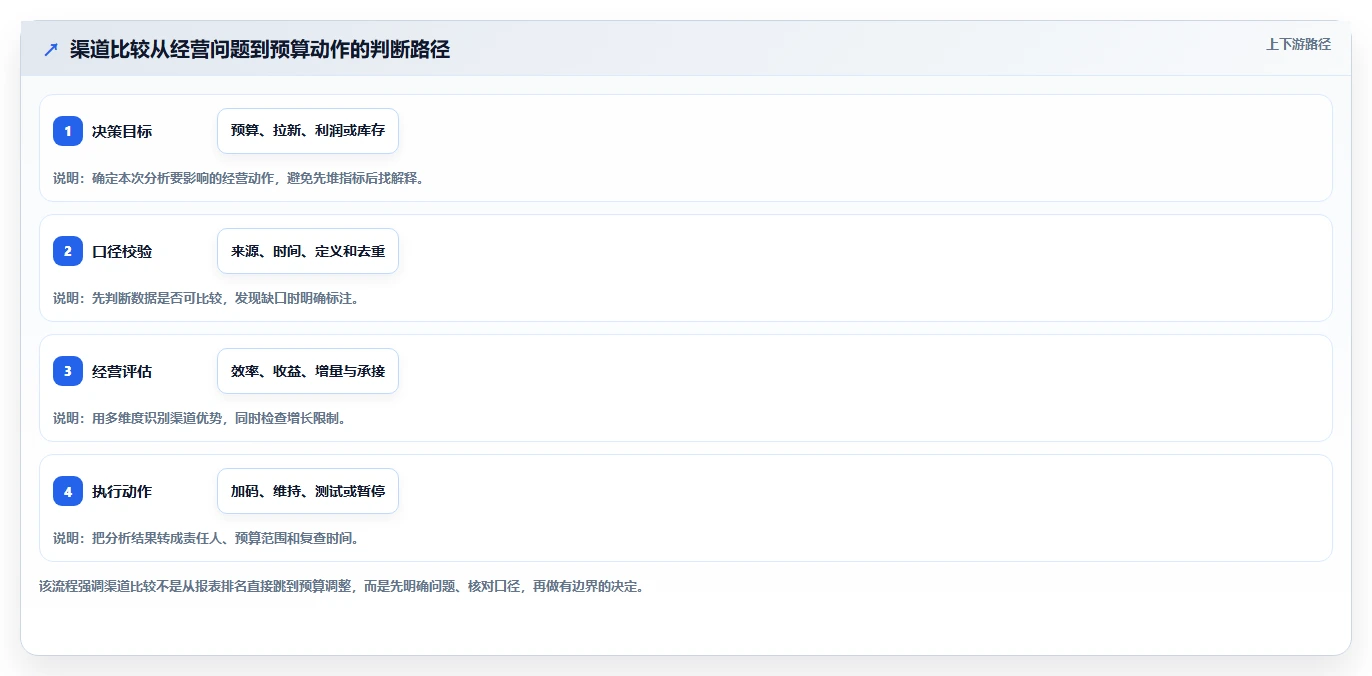Select the 执行动作 step label
This screenshot has width=1372, height=676.
[x=122, y=491]
